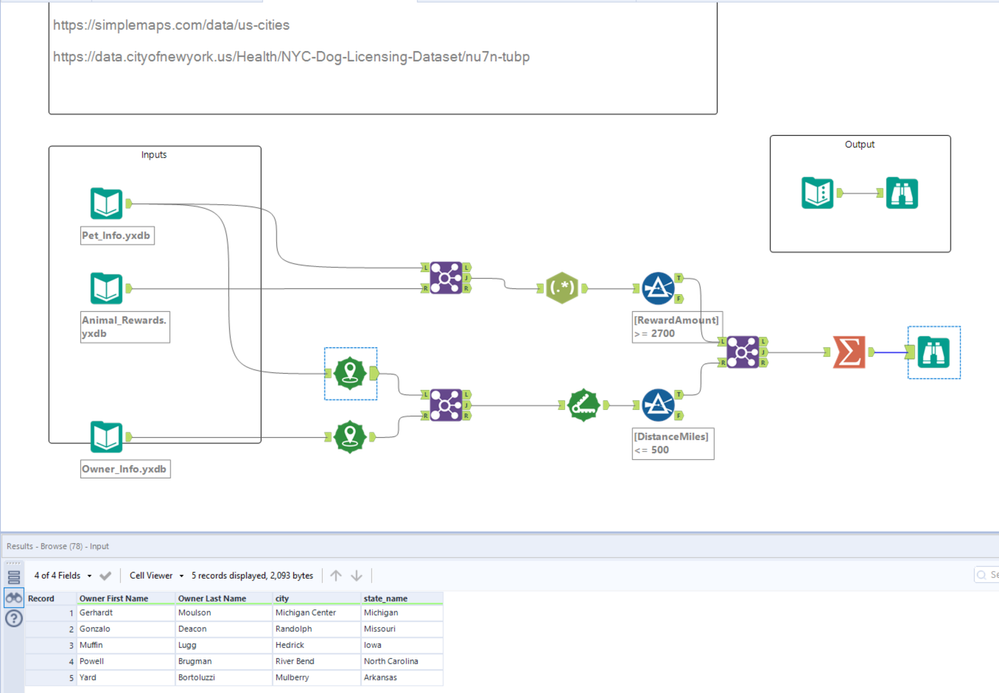Click the Owner Last Name column header

224,598
